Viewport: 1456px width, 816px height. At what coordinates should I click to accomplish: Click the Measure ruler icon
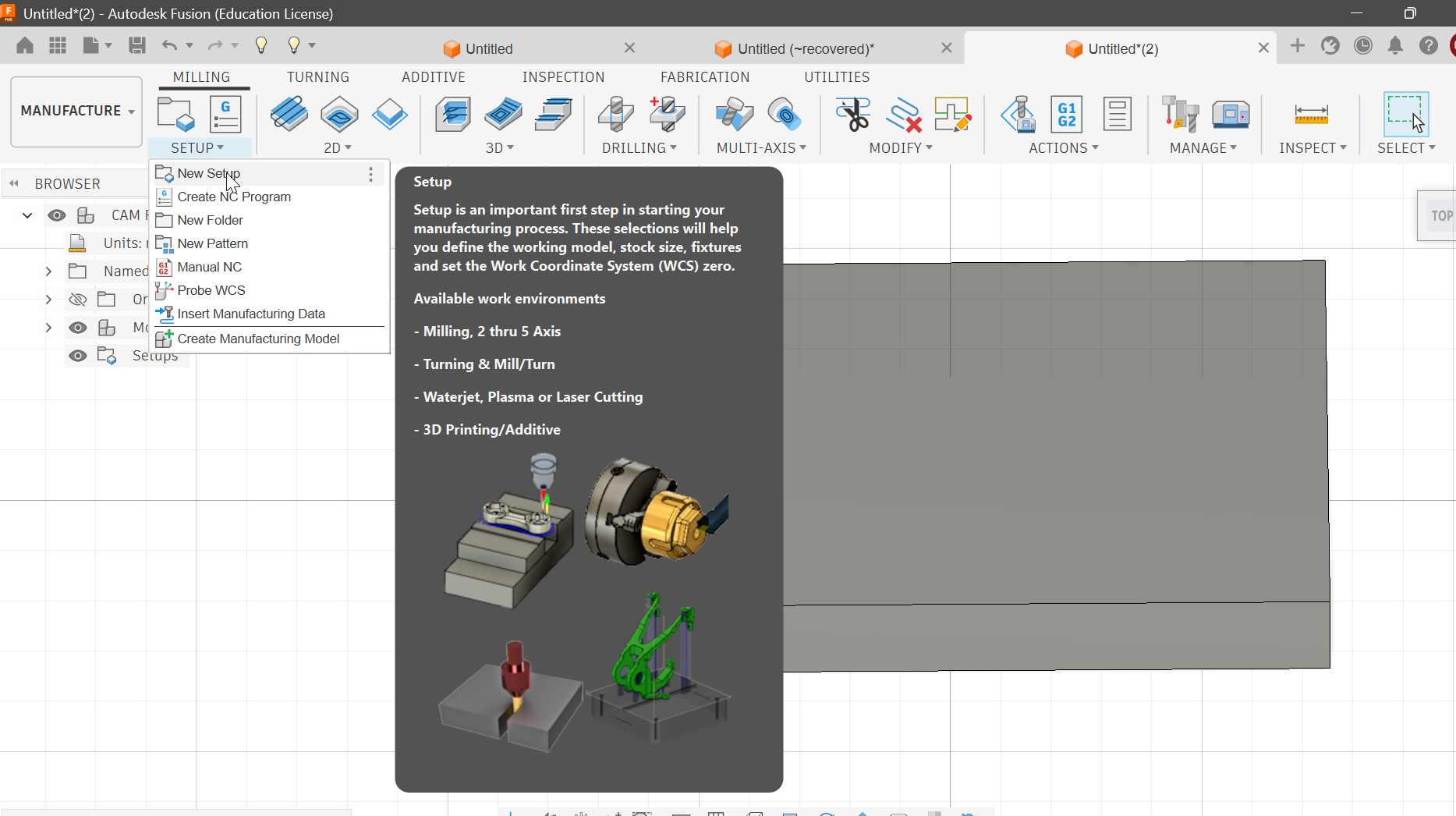1311,115
